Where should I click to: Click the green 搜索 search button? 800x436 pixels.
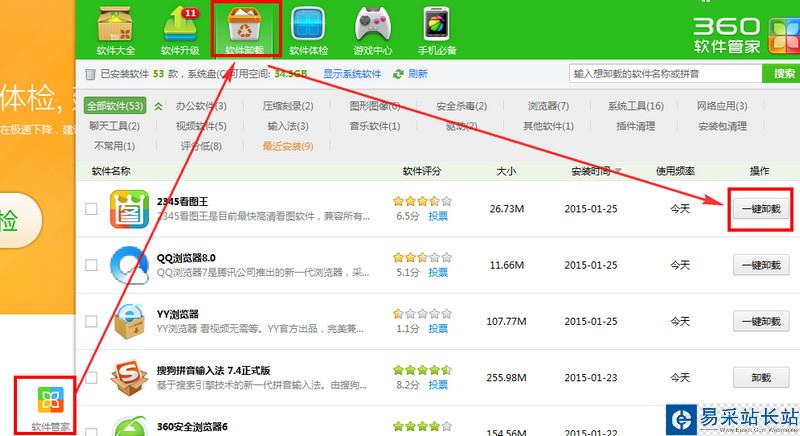tap(782, 73)
